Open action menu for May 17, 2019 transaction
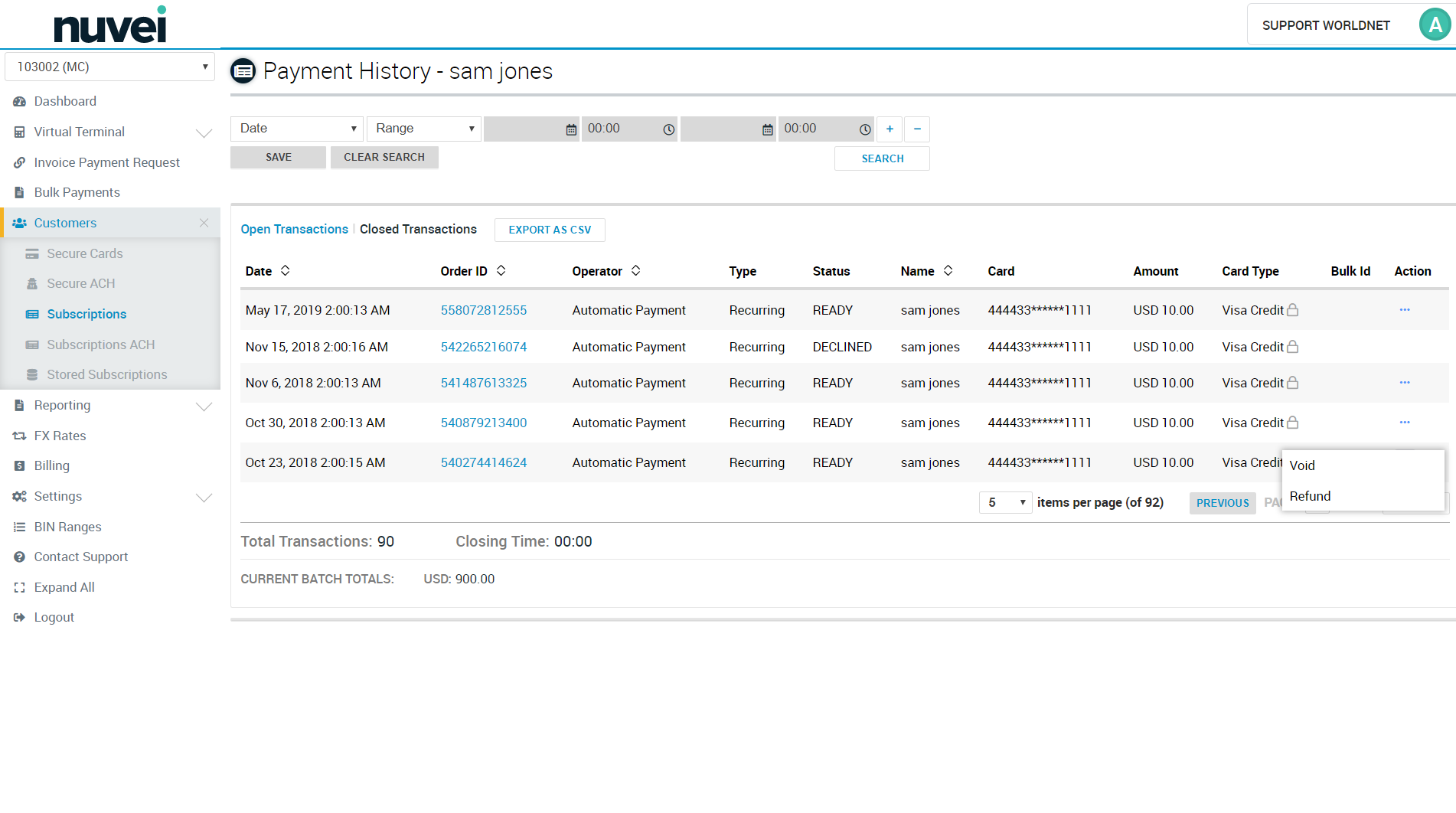Viewport: 1456px width, 813px height. click(x=1405, y=310)
